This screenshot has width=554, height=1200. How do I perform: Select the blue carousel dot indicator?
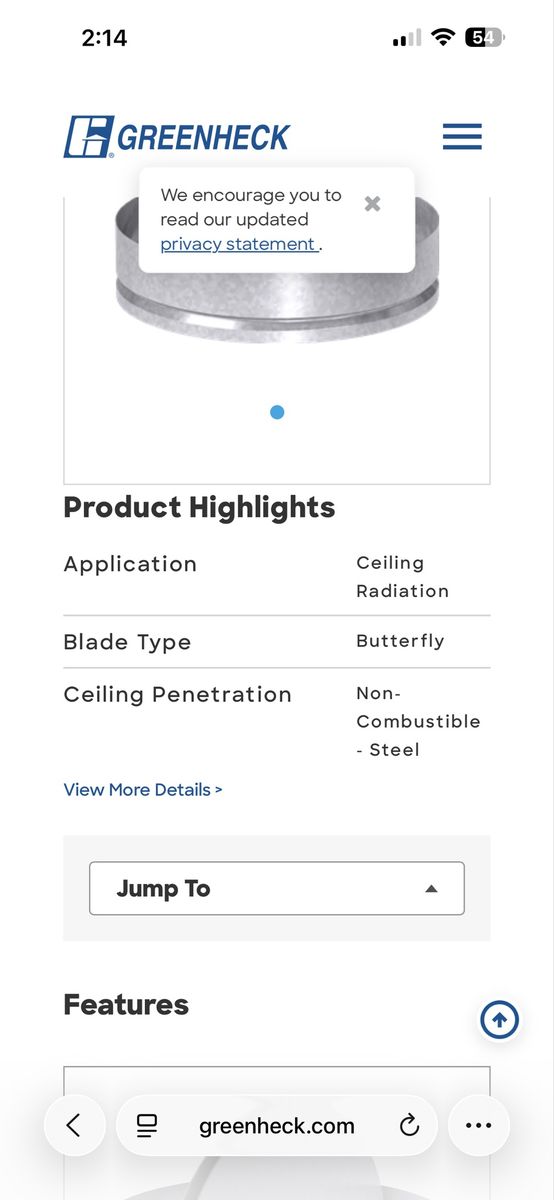(x=277, y=412)
